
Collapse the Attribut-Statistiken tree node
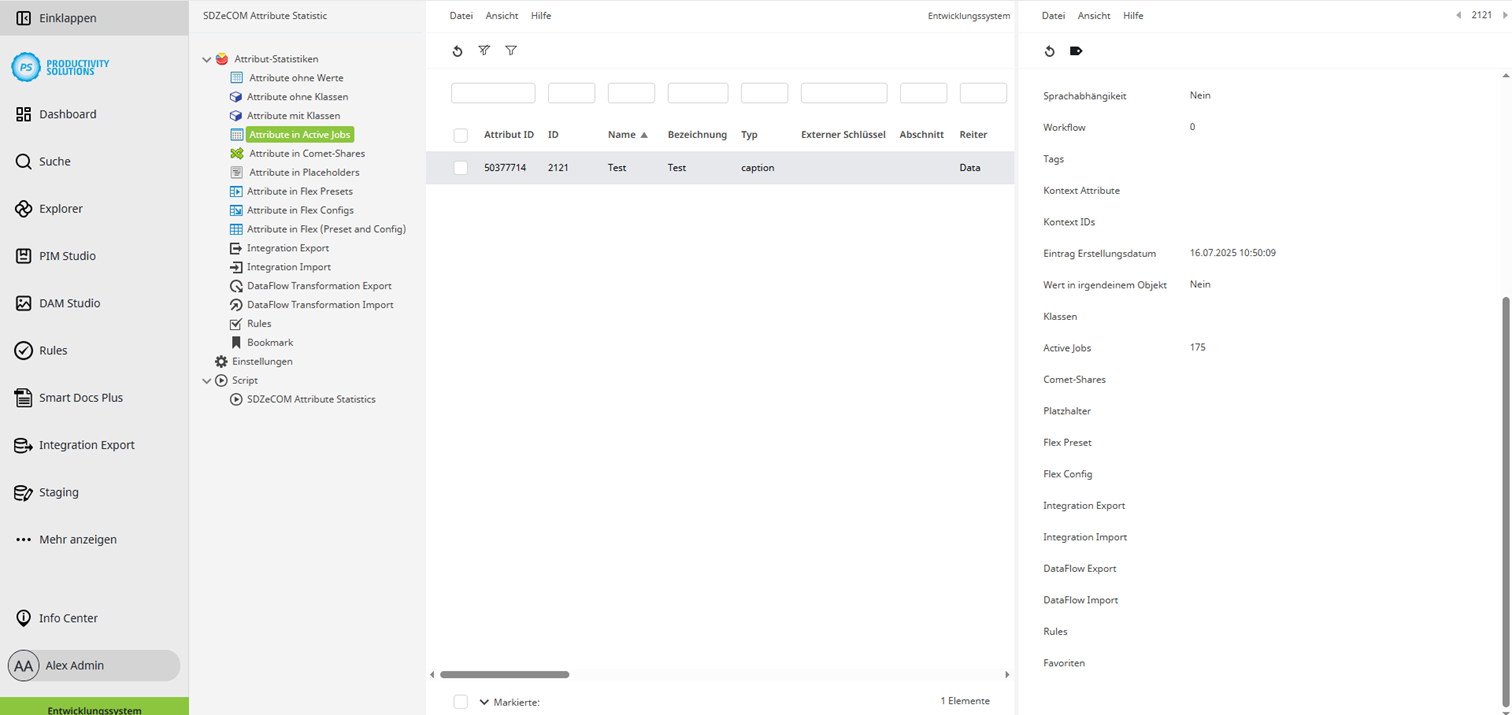[206, 58]
